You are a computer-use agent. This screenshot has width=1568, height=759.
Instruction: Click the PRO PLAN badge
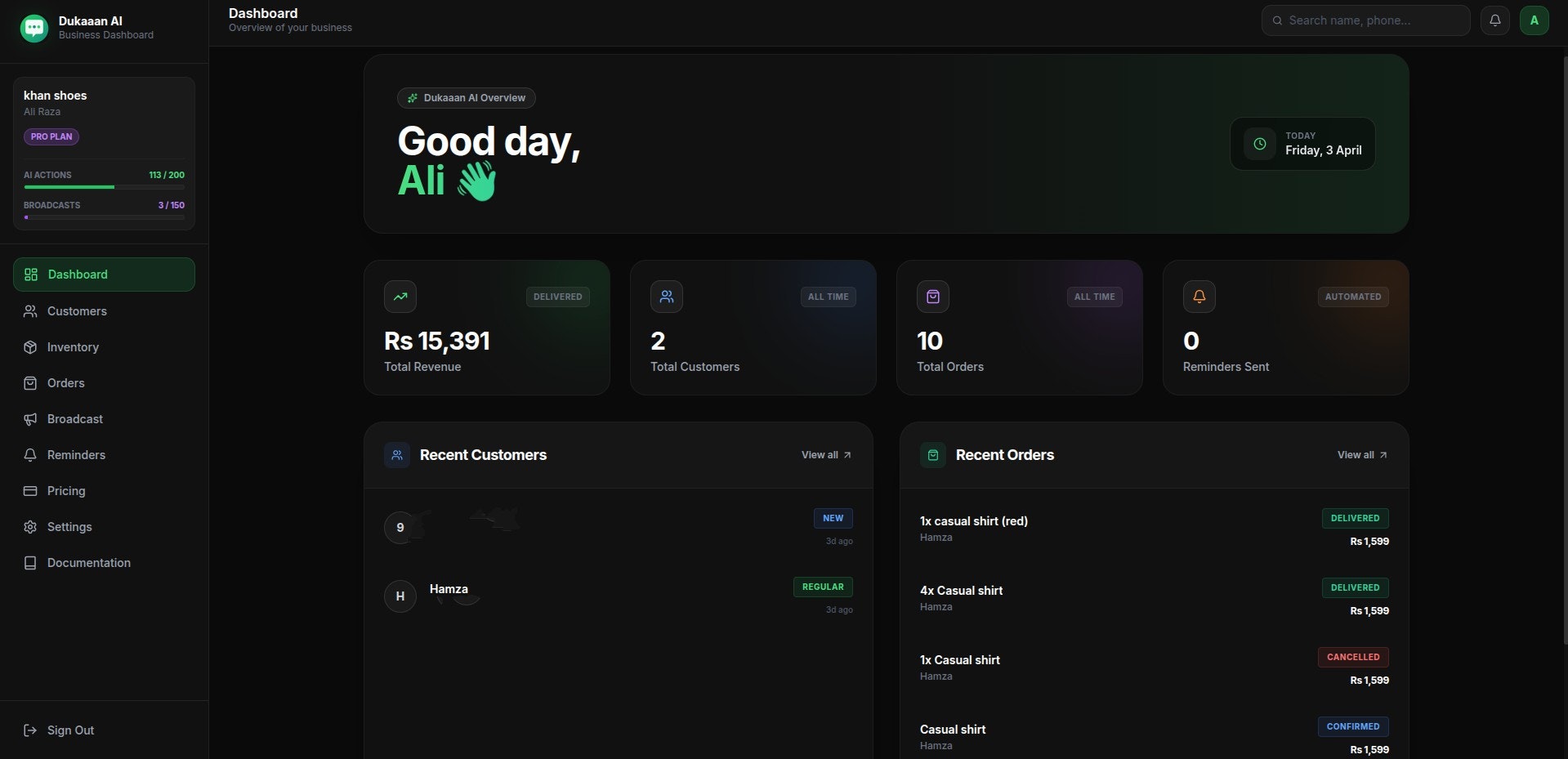(x=51, y=136)
